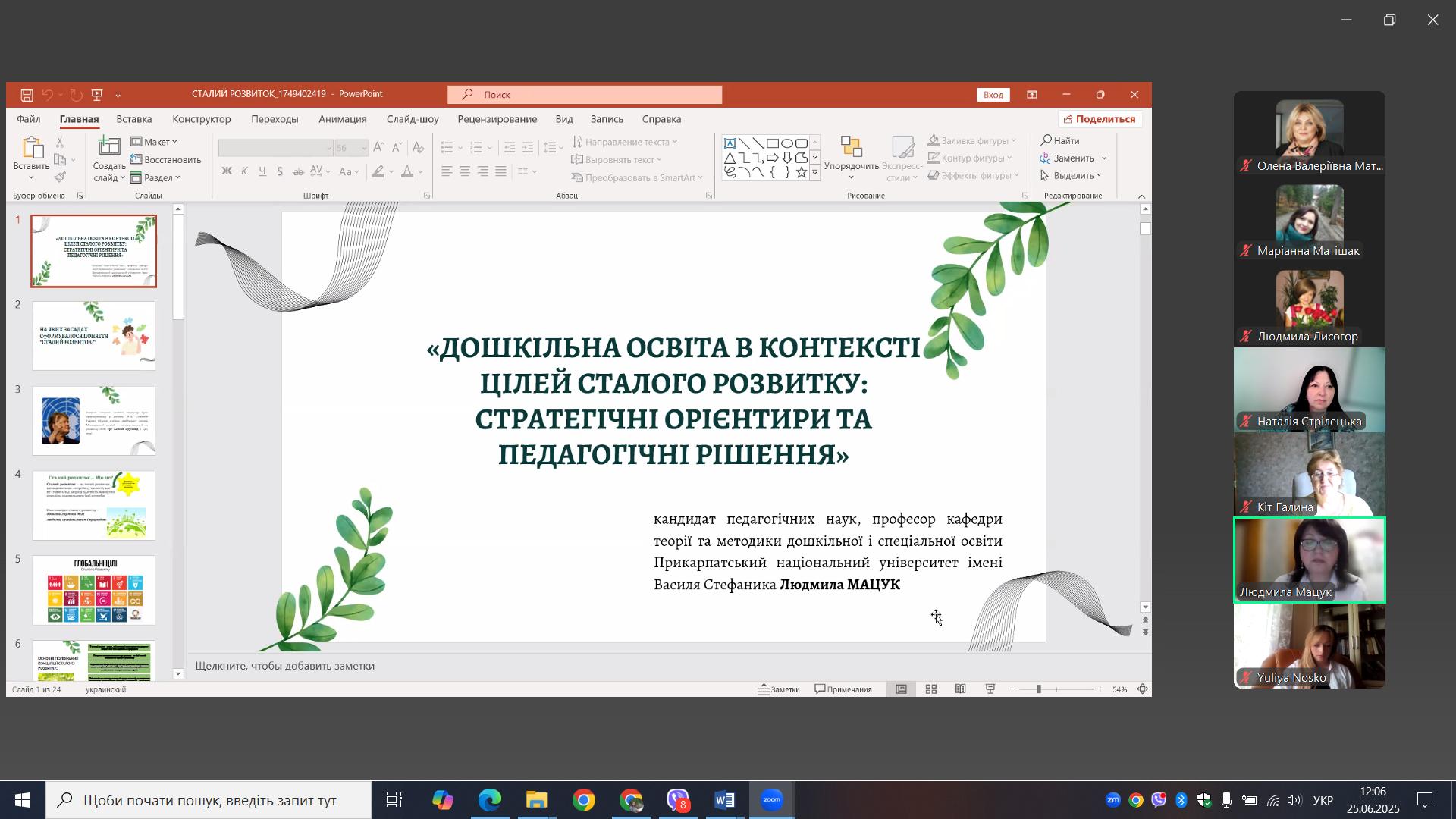Open the Section (Раздел) dropdown
The width and height of the screenshot is (1456, 819).
tap(155, 178)
